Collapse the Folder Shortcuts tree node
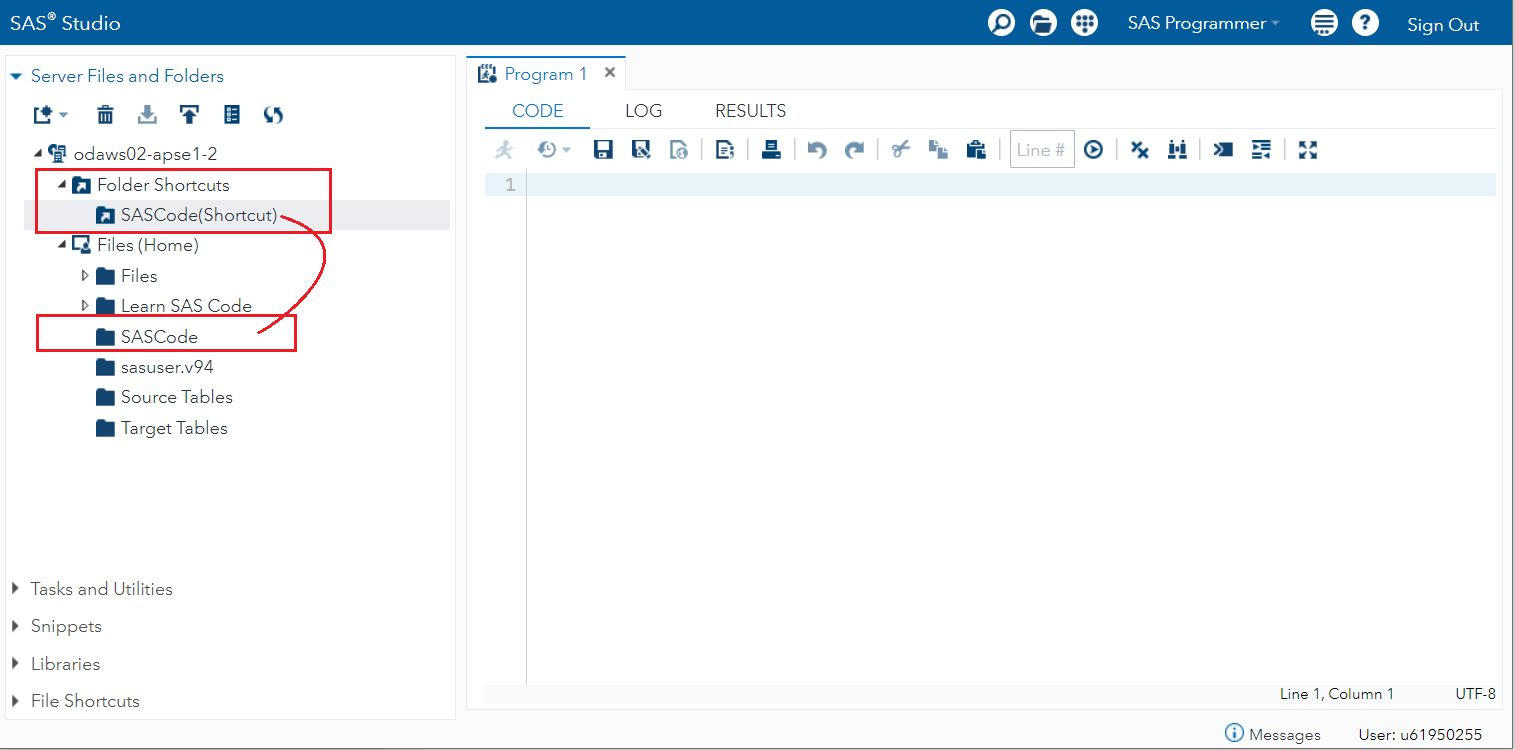1515x750 pixels. tap(63, 184)
